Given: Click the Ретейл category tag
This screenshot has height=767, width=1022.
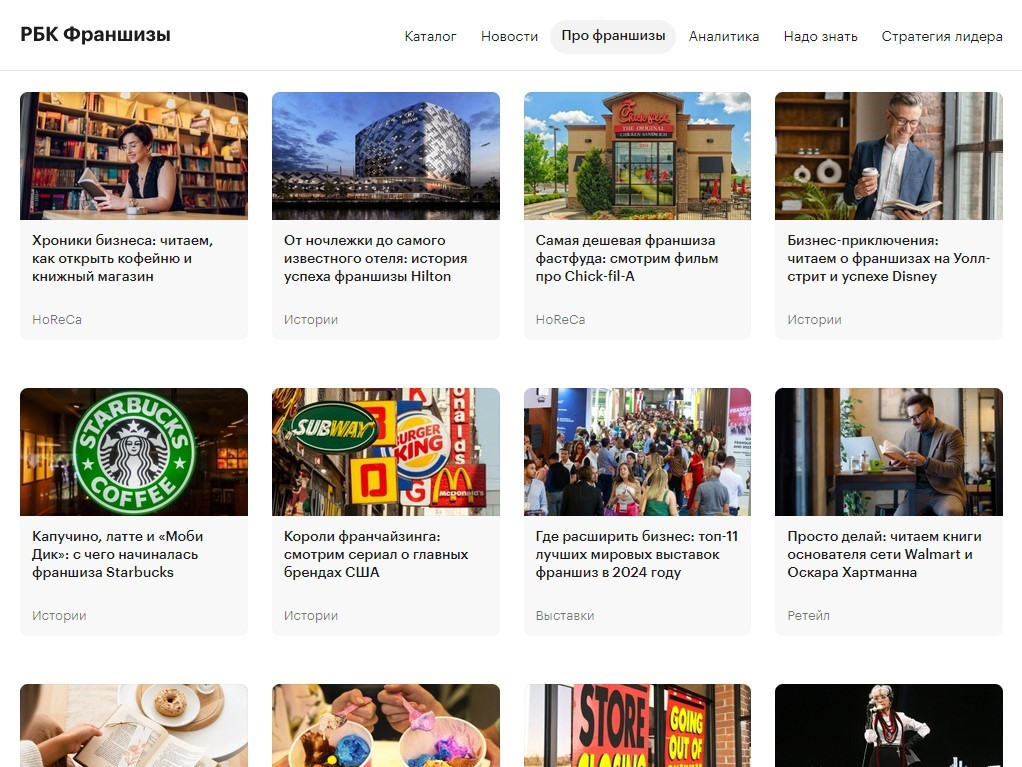Looking at the screenshot, I should [808, 615].
